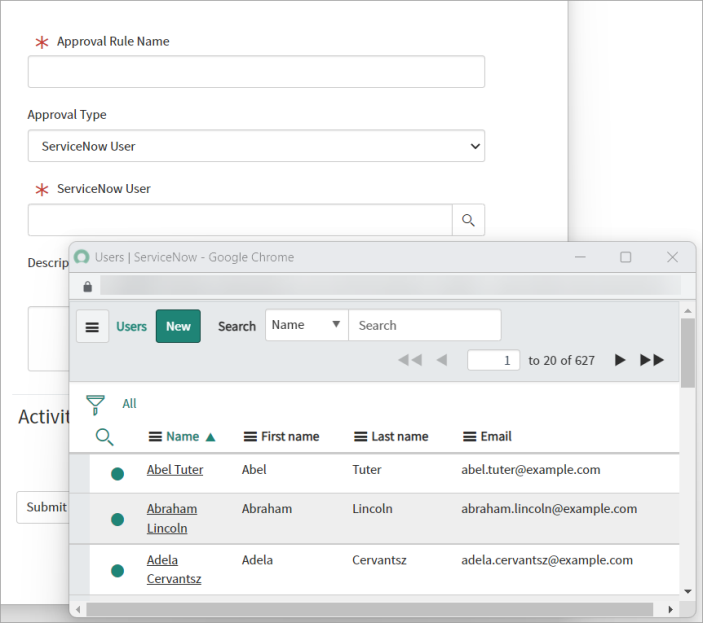The width and height of the screenshot is (703, 623).
Task: Click the Approval Rule Name input field
Action: click(256, 72)
